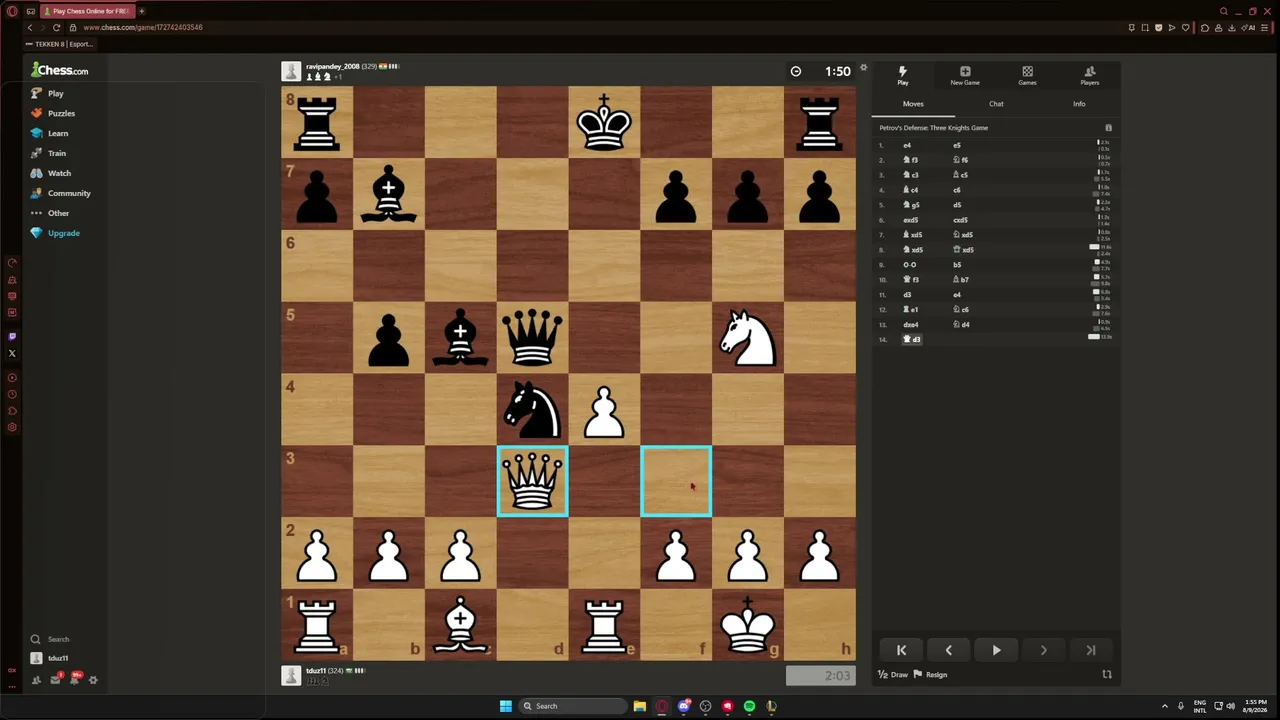The image size is (1280, 720).
Task: Open ravipandey_2008 player profile
Action: [332, 66]
